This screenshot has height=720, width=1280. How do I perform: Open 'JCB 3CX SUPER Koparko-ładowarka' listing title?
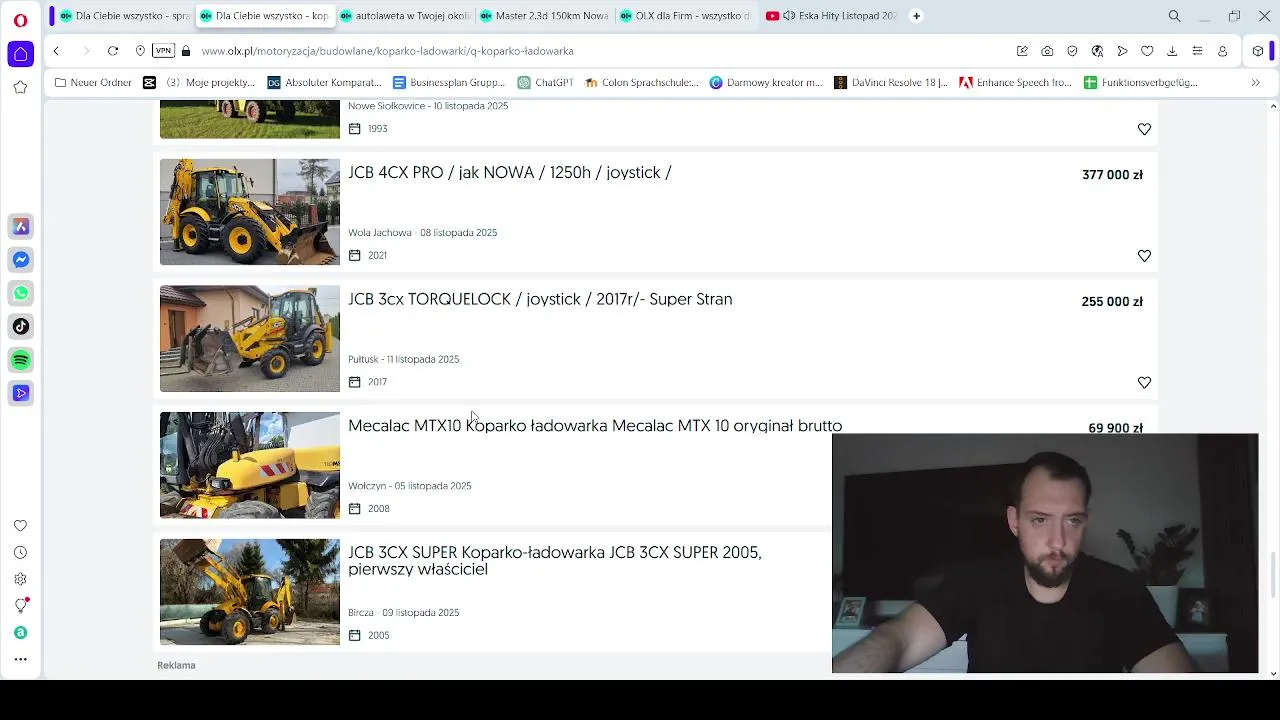555,561
